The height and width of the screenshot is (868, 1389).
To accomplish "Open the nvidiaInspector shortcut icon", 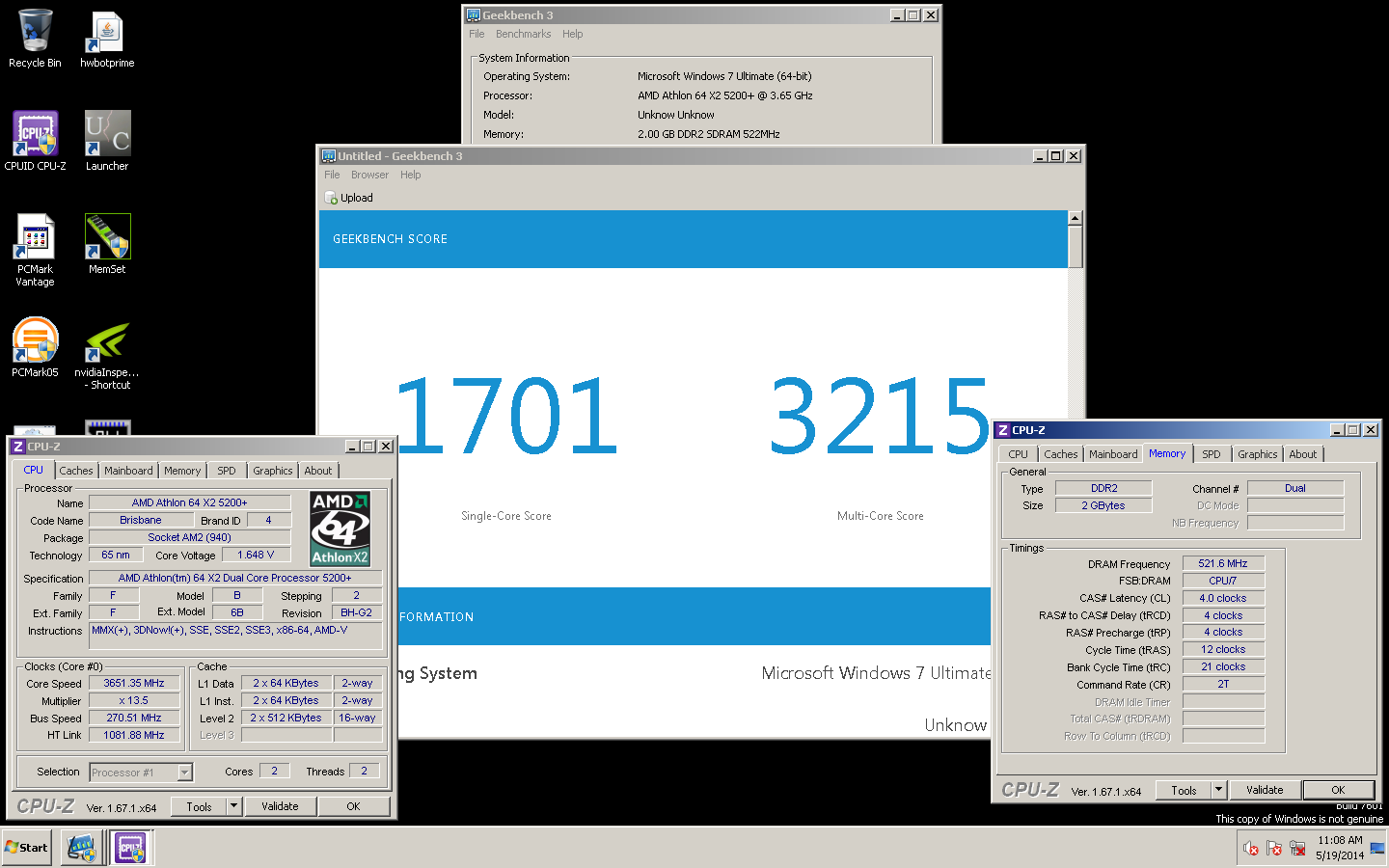I will [x=107, y=354].
